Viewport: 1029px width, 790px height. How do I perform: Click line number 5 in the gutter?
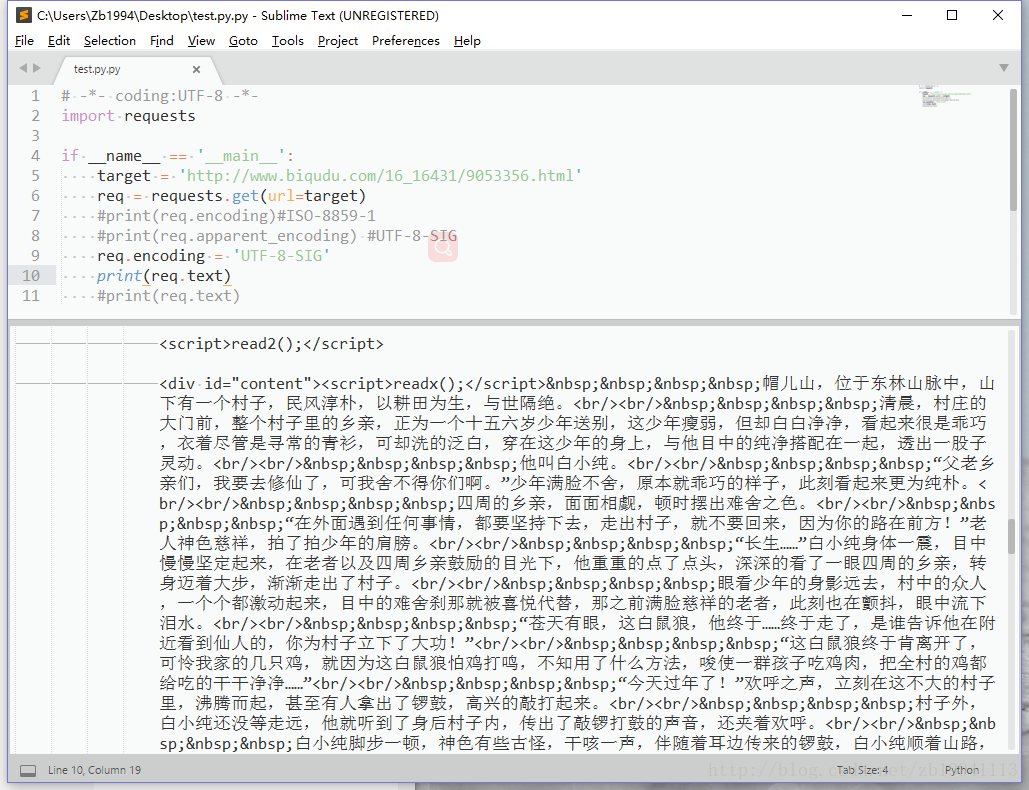[34, 175]
